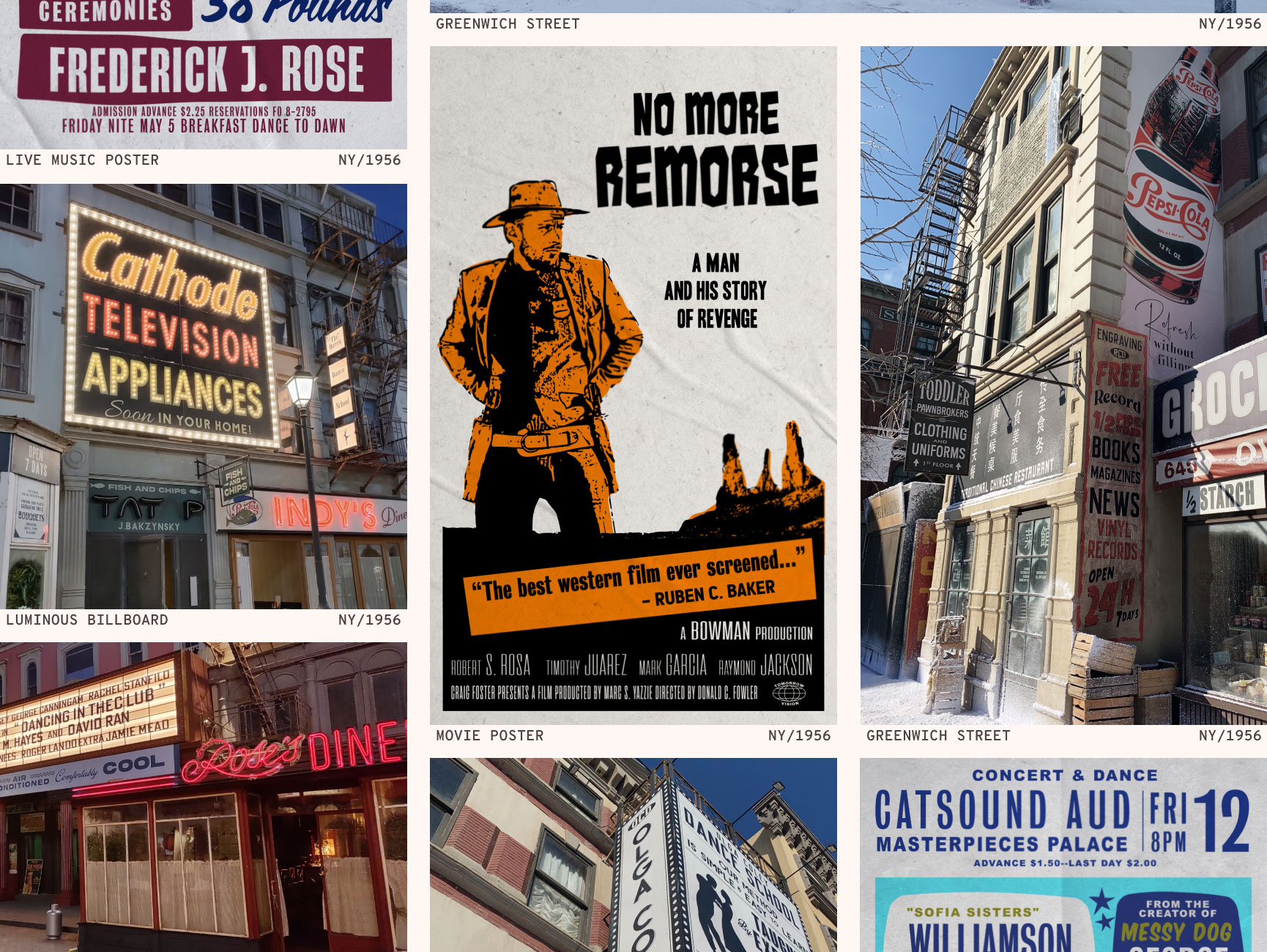
Task: Open the Greenwich Street Pepsi-Cola building photo
Action: point(1063,385)
